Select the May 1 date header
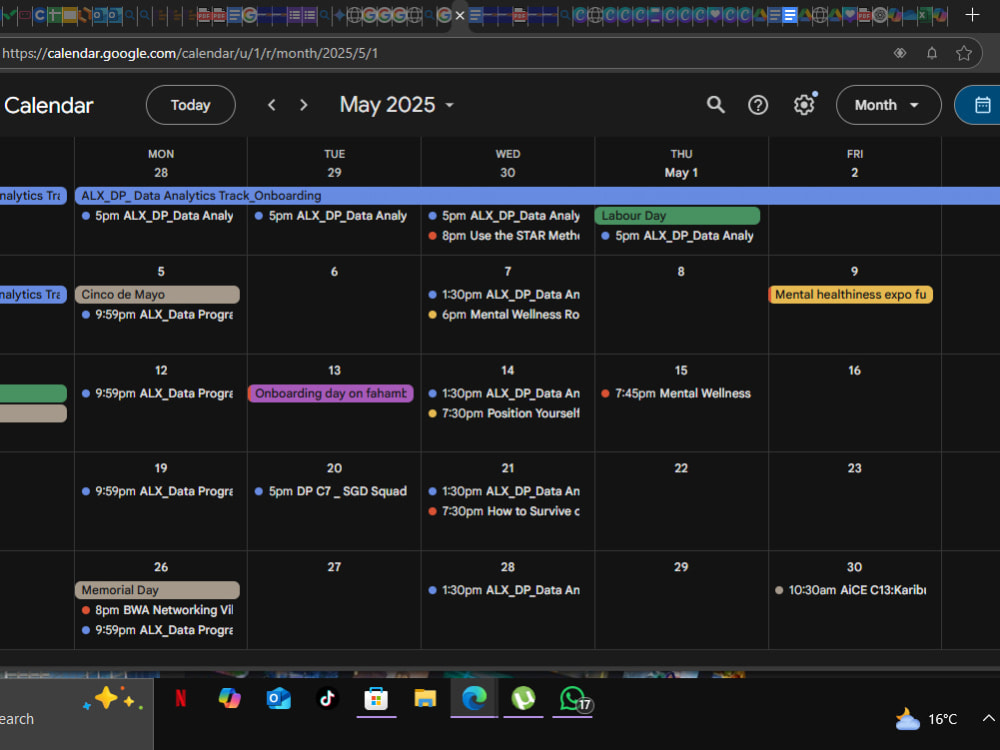The image size is (1000, 750). [x=680, y=173]
